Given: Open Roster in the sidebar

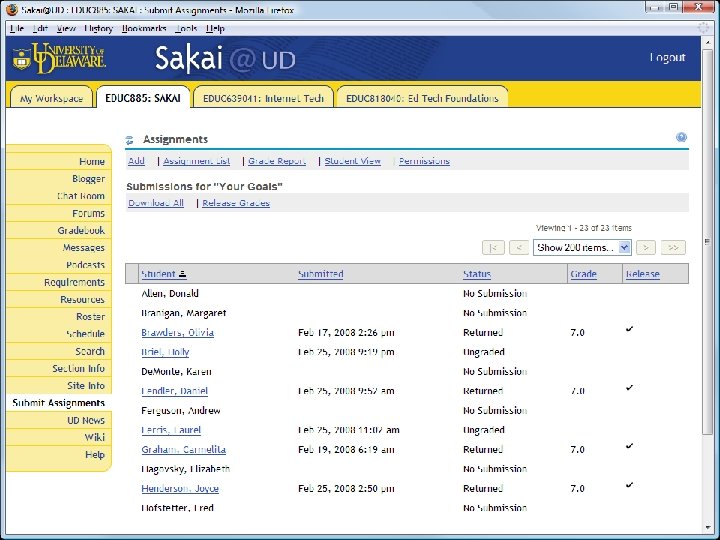Looking at the screenshot, I should pyautogui.click(x=90, y=317).
